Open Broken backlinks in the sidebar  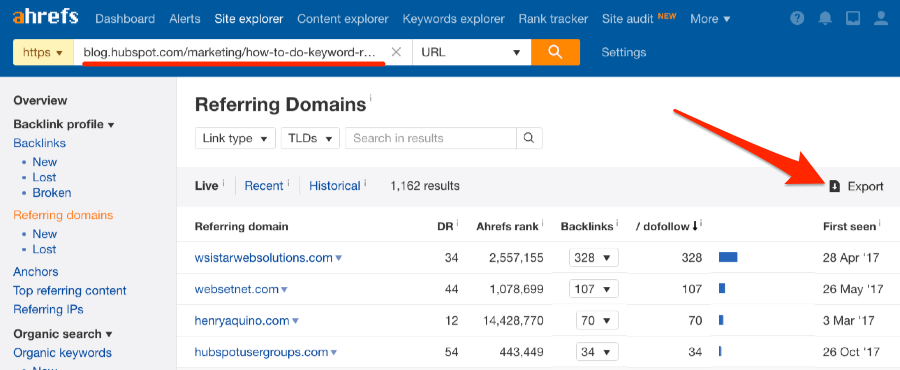pos(52,193)
